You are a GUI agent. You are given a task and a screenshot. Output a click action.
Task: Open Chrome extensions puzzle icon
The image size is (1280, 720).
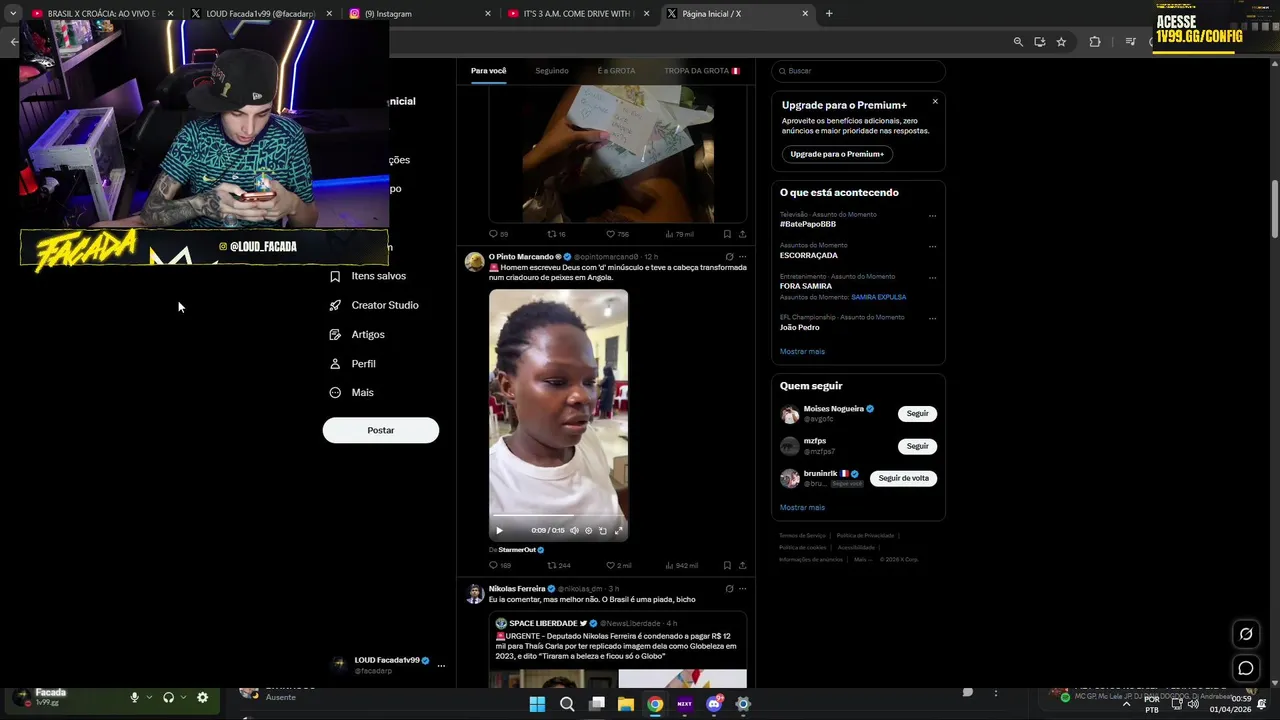point(1094,42)
